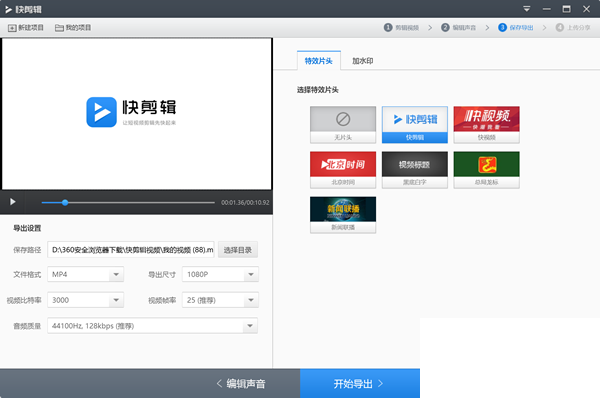
Task: Open the 视频比特率 3000 dropdown
Action: [x=85, y=300]
